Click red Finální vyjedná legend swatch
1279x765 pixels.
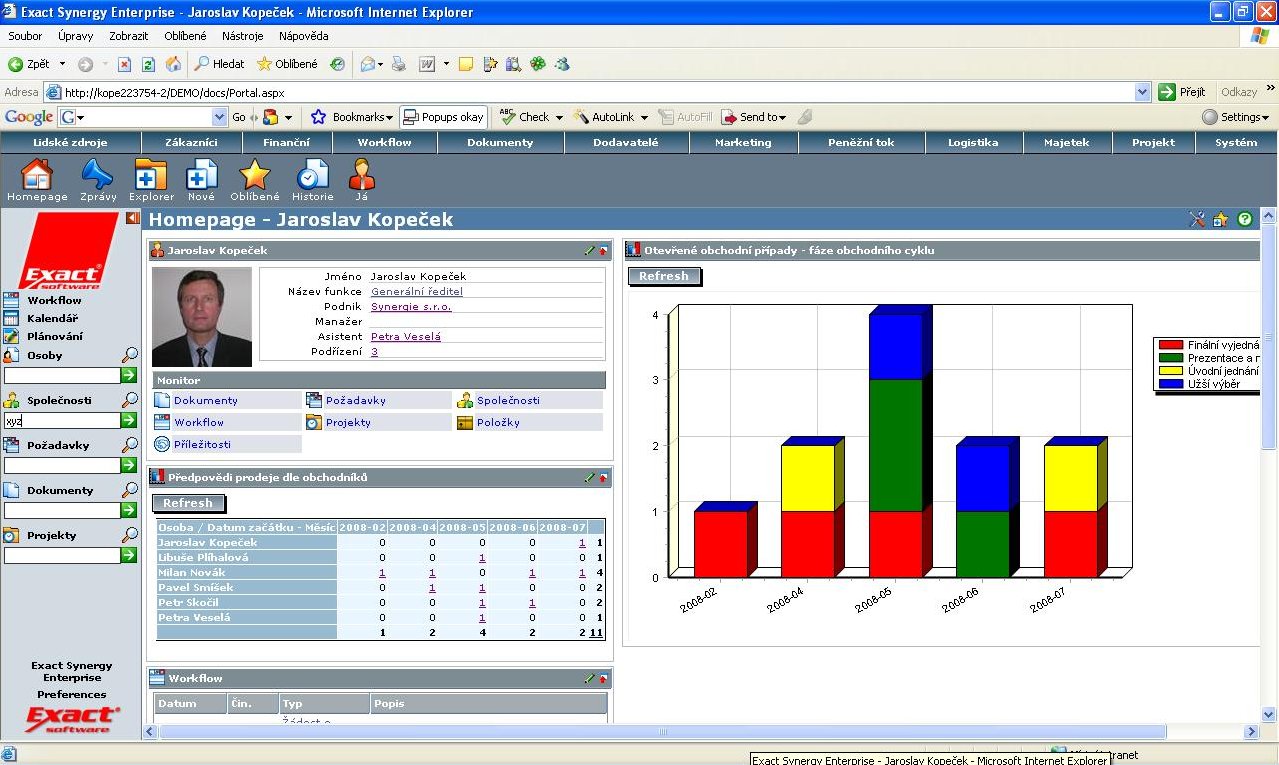click(x=1170, y=345)
